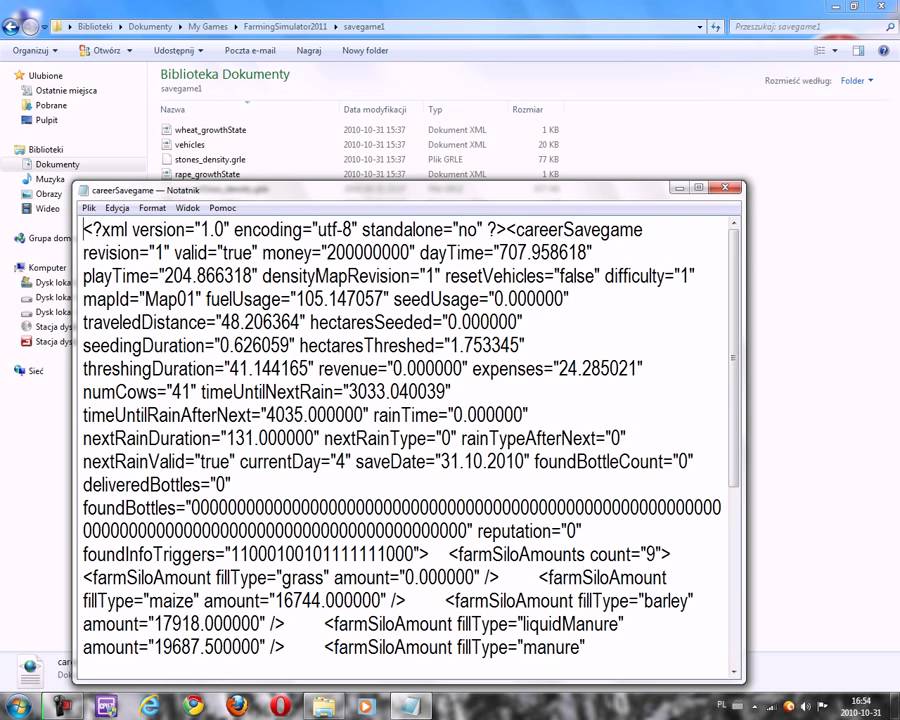Click the Explorer back navigation arrow

pos(10,26)
